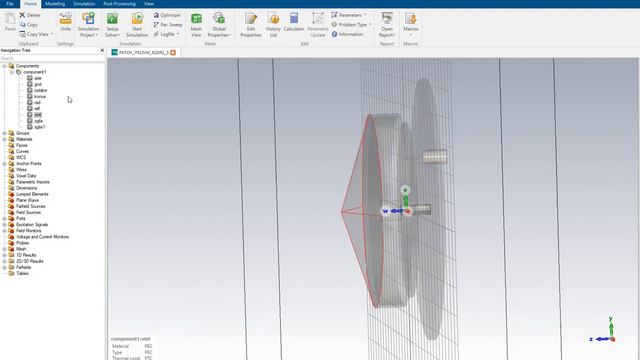640x360 pixels.
Task: Expand the Ports tree node
Action: 4,218
